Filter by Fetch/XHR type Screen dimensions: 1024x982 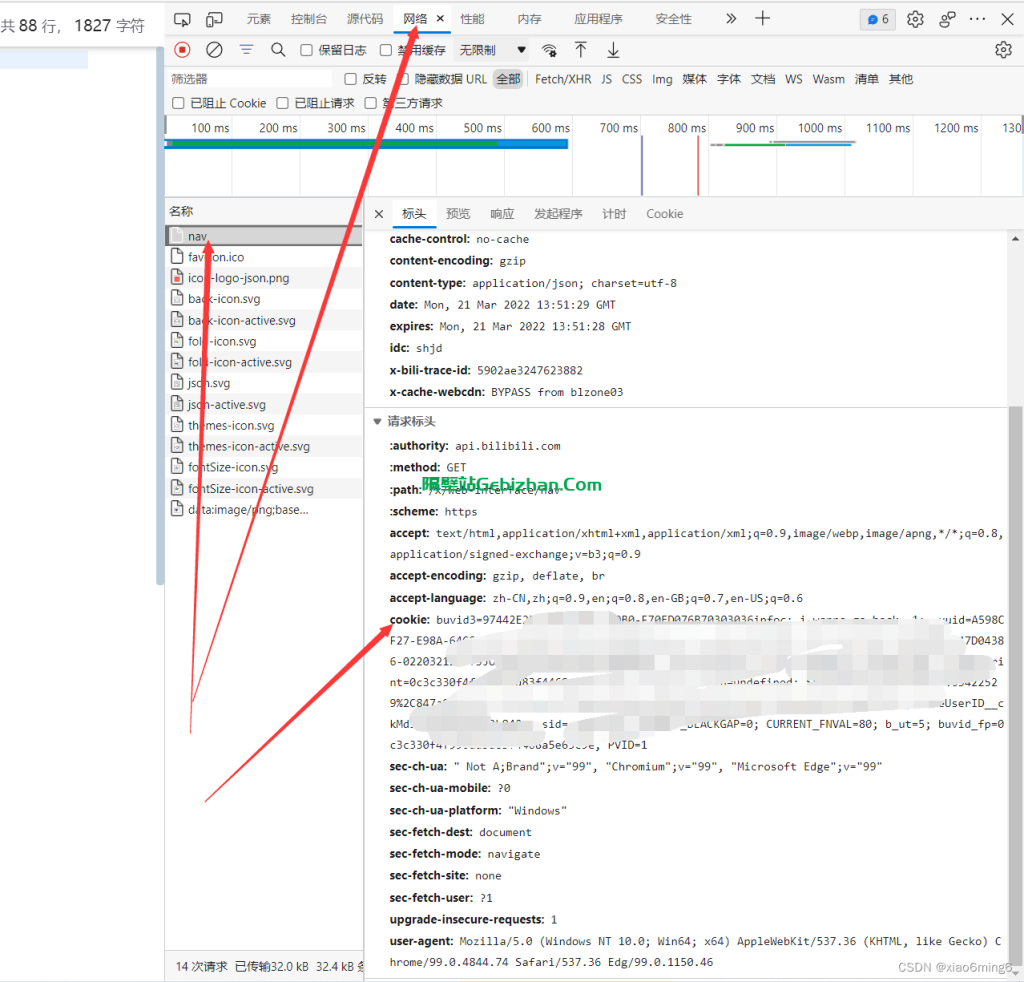coord(563,79)
